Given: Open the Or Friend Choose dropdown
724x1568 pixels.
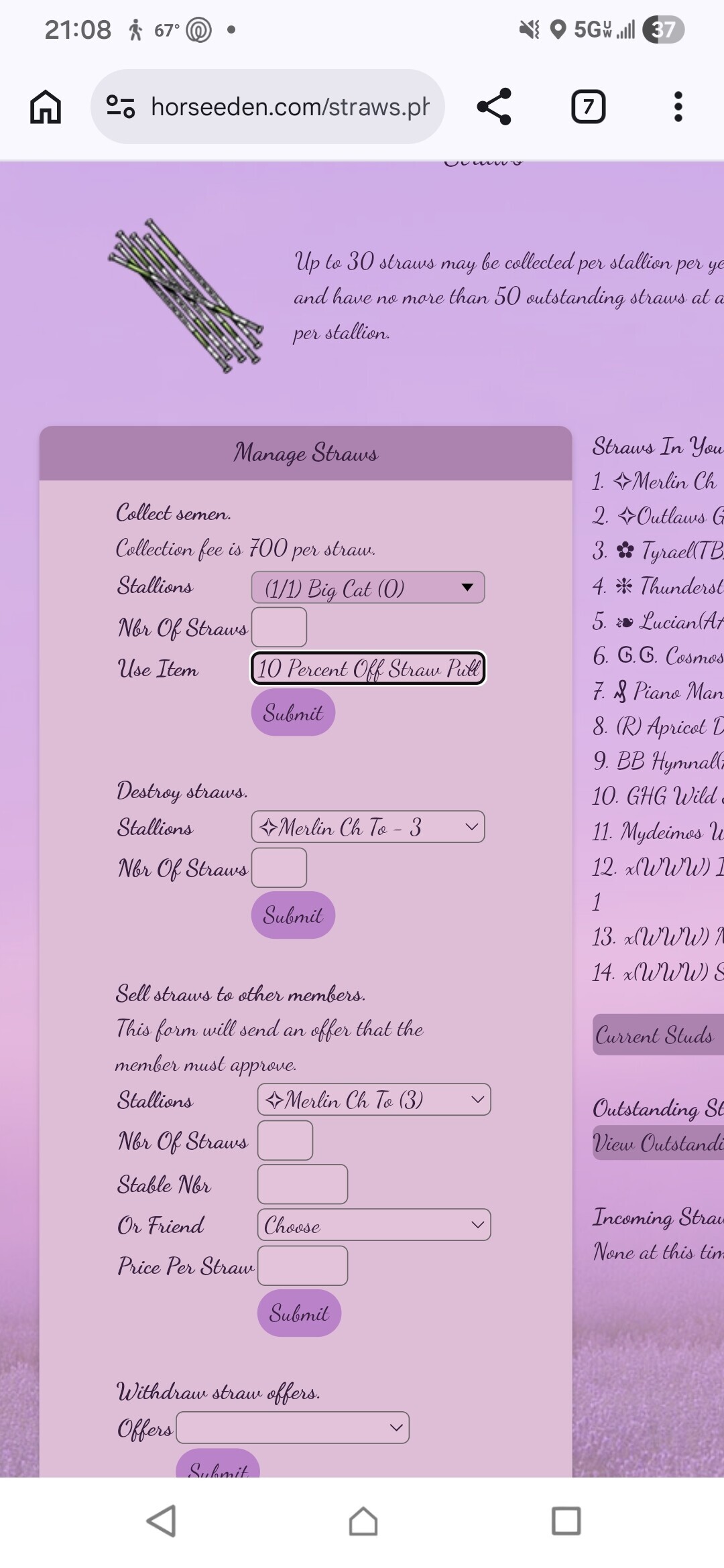Looking at the screenshot, I should coord(374,1225).
